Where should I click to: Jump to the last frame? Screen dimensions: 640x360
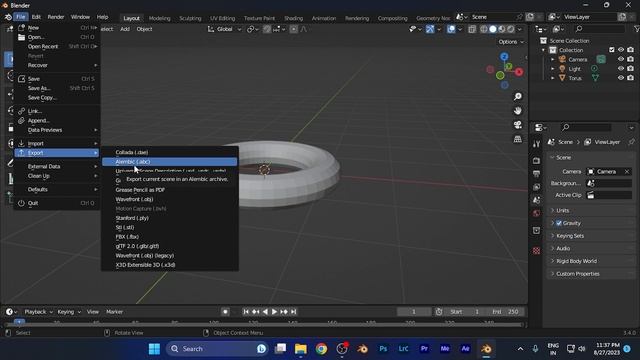293,312
